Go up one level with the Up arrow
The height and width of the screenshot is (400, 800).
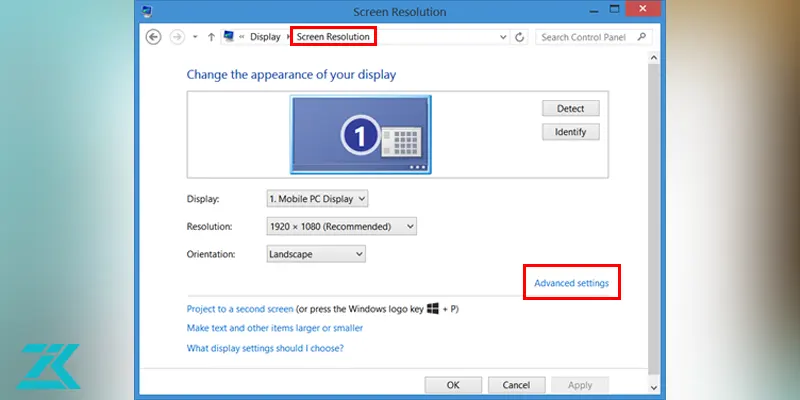point(211,37)
